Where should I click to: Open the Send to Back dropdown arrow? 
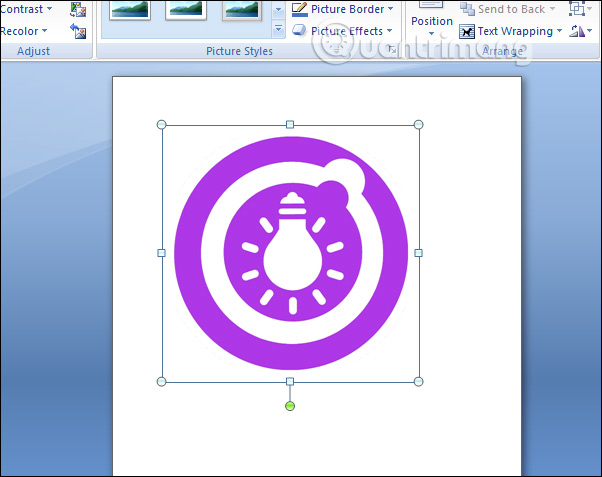(x=552, y=9)
